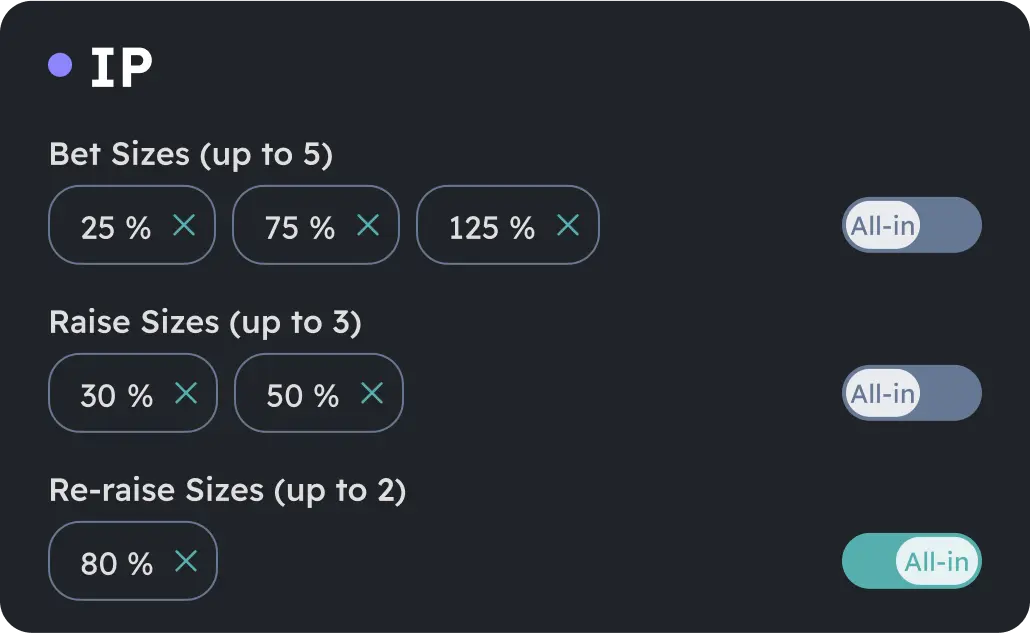This screenshot has width=1030, height=633.
Task: Click the Re-raise Sizes label
Action: tap(228, 490)
